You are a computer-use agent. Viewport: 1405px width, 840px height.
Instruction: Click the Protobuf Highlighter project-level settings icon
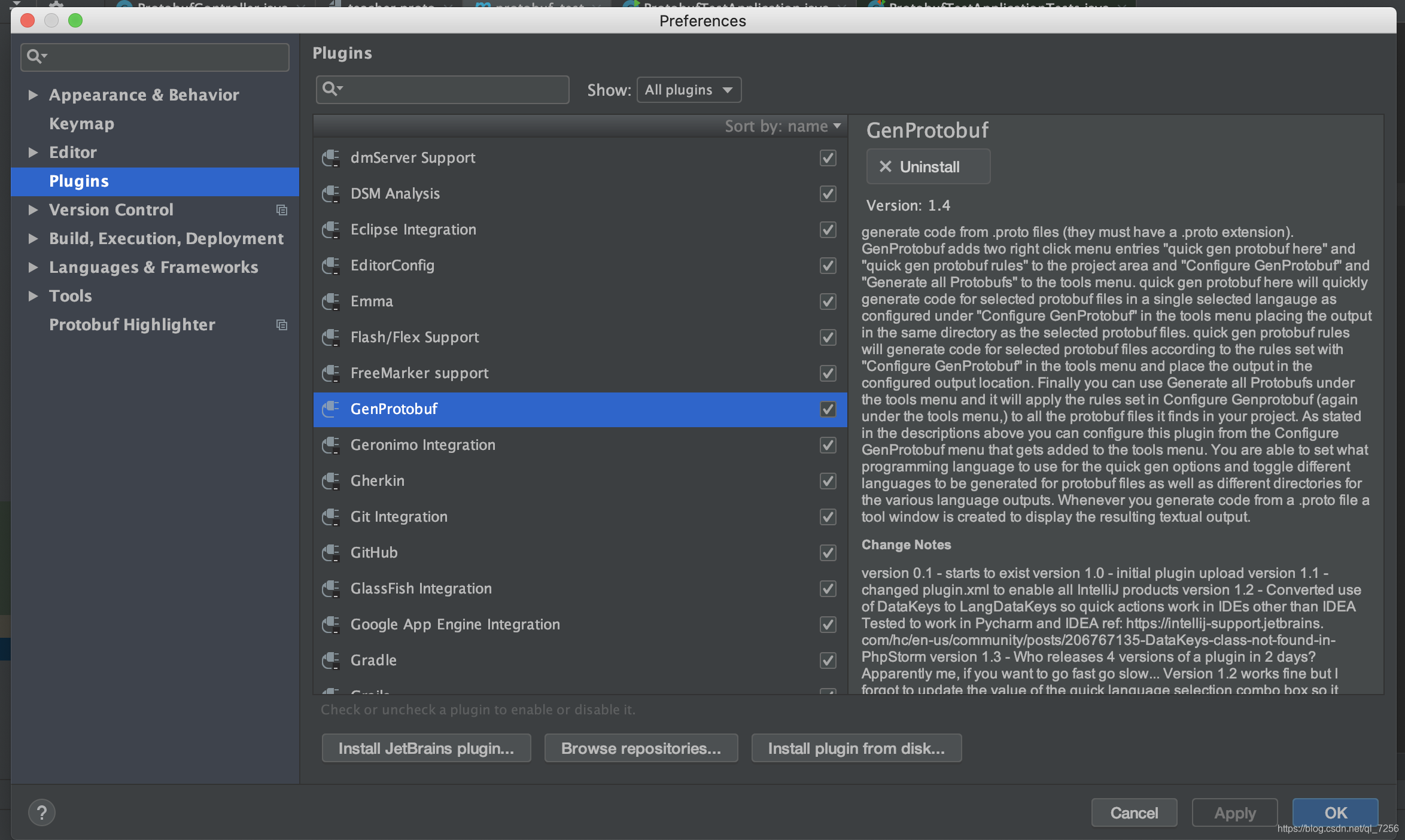pos(282,325)
